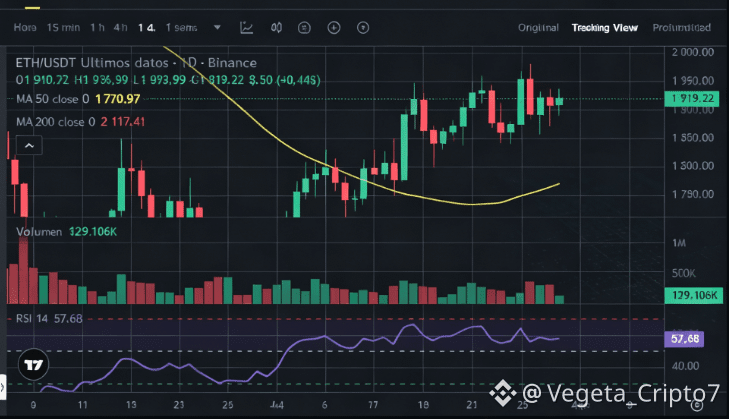729x419 pixels.
Task: Click the candlestick chart type icon
Action: pos(276,27)
